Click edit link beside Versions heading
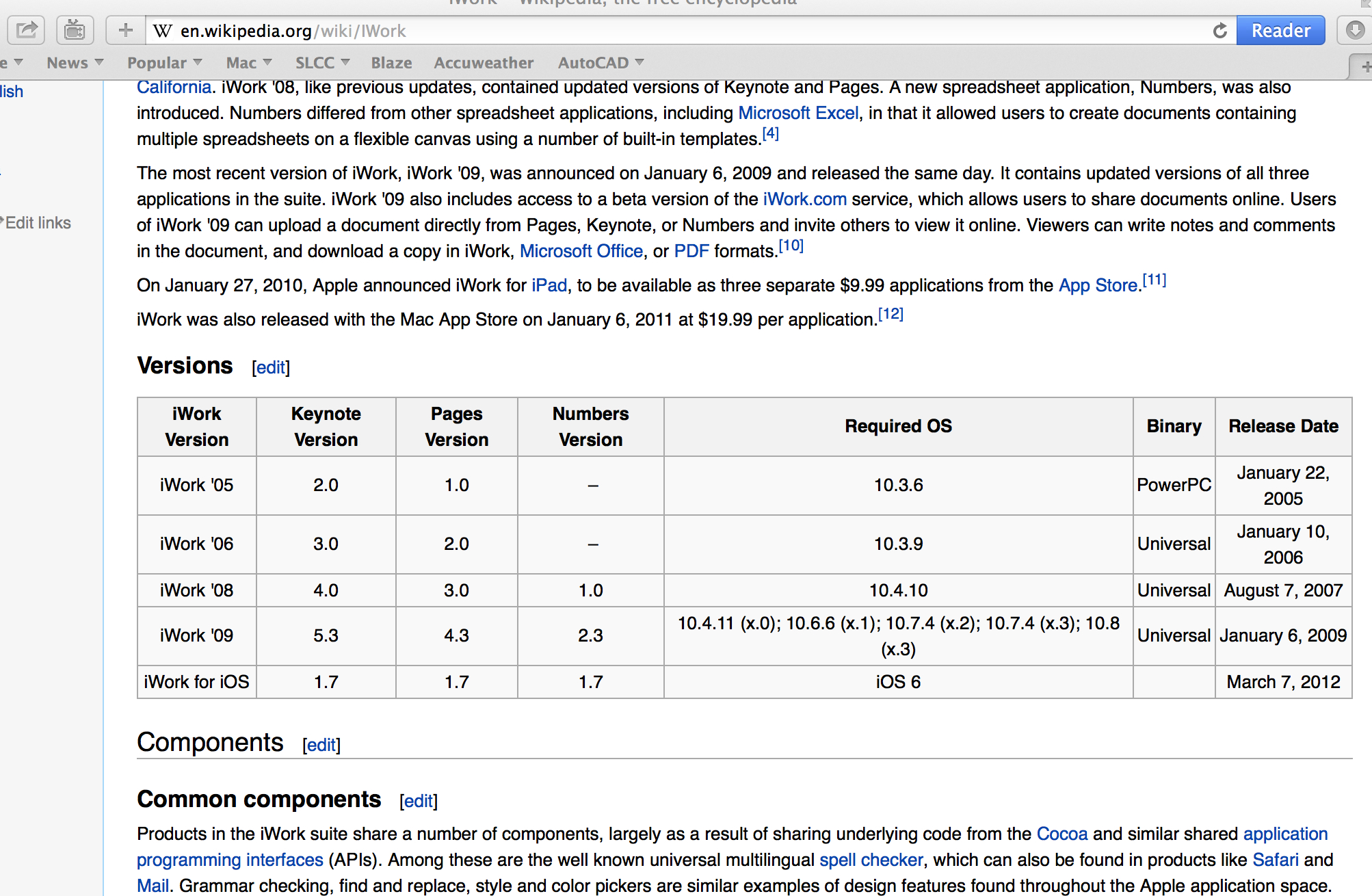This screenshot has width=1372, height=896. (x=271, y=367)
